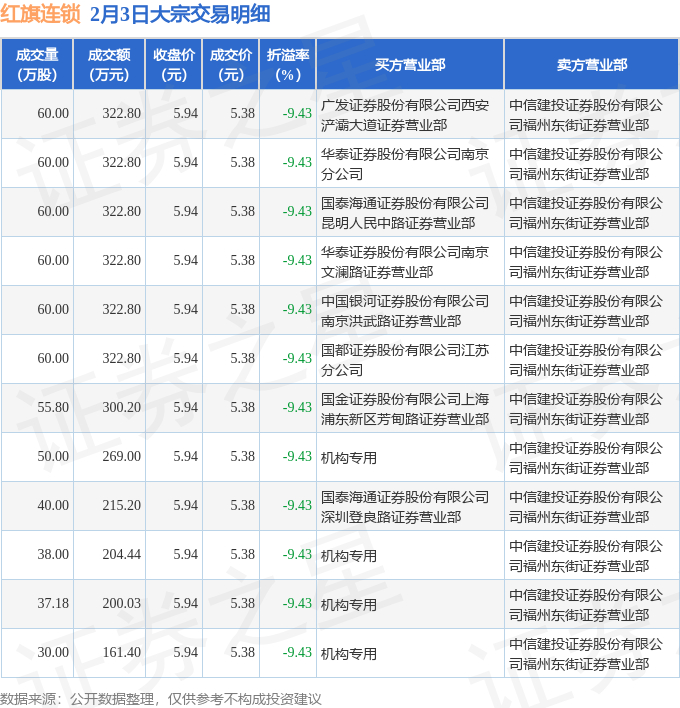Viewport: 680px width, 708px height.
Task: Select the 成交量(万股) column header
Action: [x=37, y=65]
